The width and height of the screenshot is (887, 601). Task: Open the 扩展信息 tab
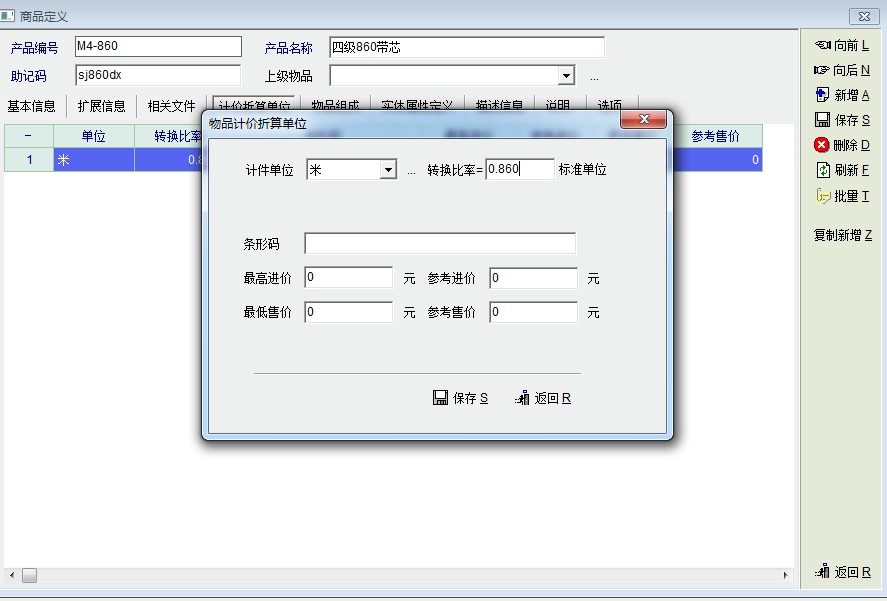click(102, 106)
